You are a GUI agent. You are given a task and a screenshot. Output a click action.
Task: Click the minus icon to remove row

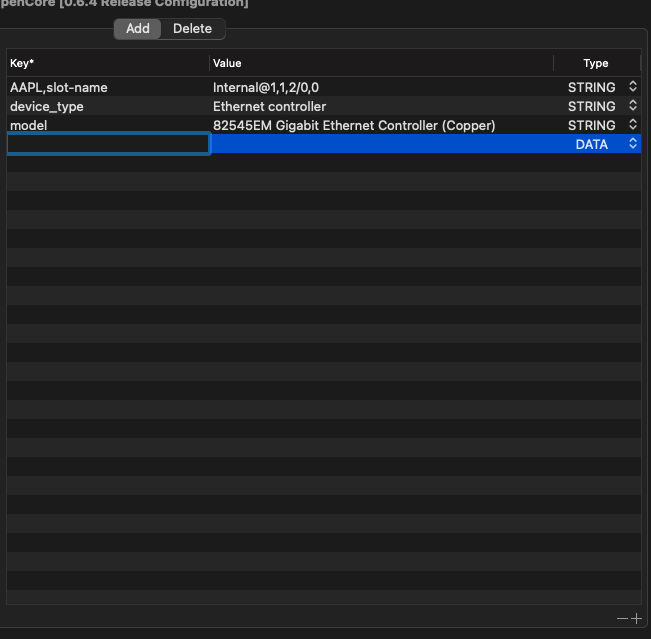(x=622, y=619)
